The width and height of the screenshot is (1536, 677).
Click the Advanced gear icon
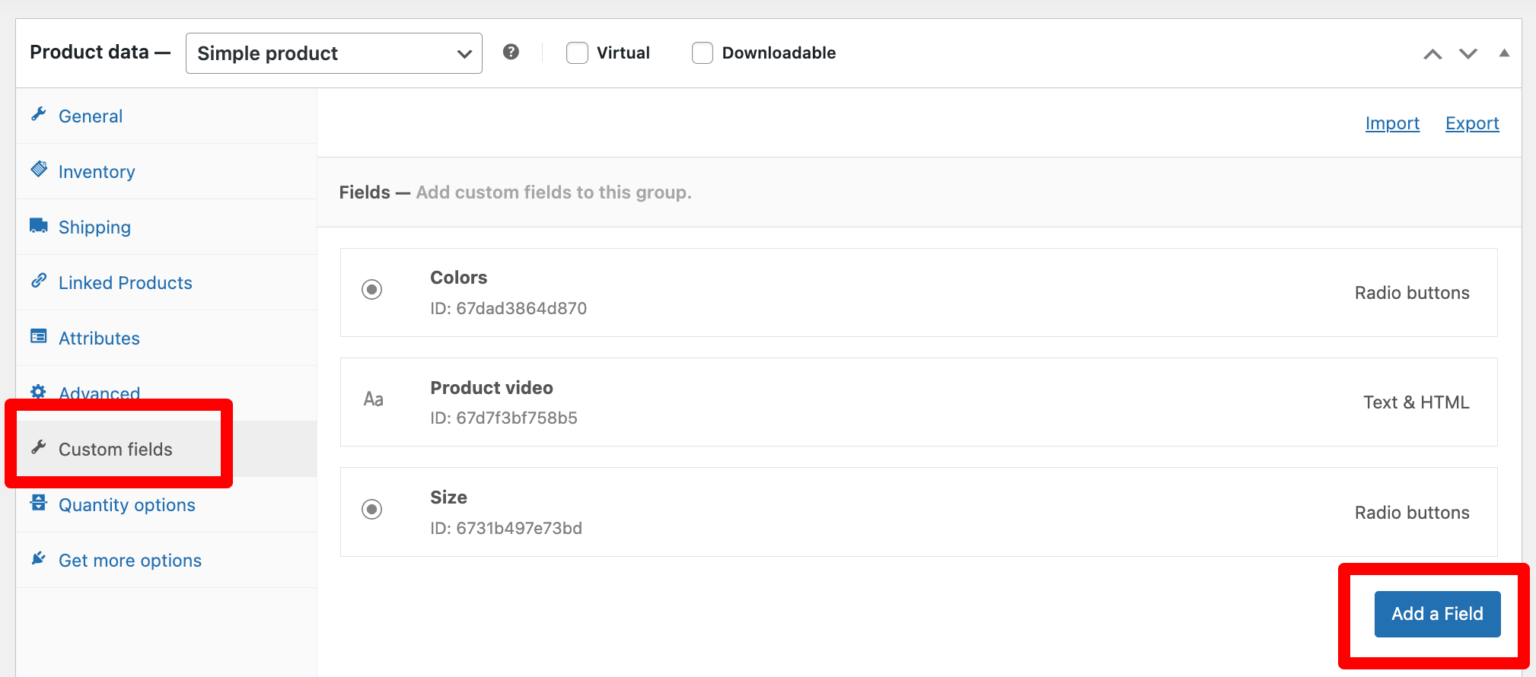coord(38,393)
